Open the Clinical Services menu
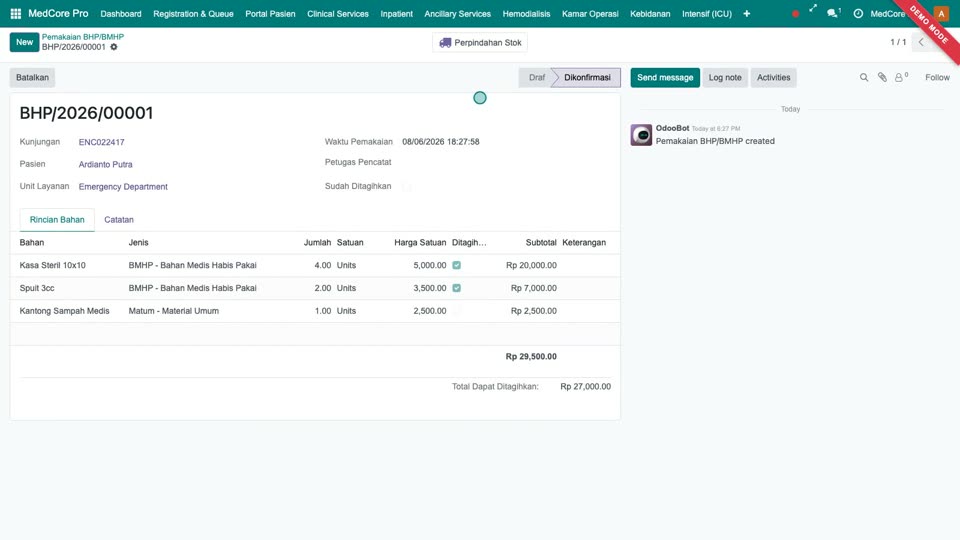The height and width of the screenshot is (540, 960). [x=338, y=13]
